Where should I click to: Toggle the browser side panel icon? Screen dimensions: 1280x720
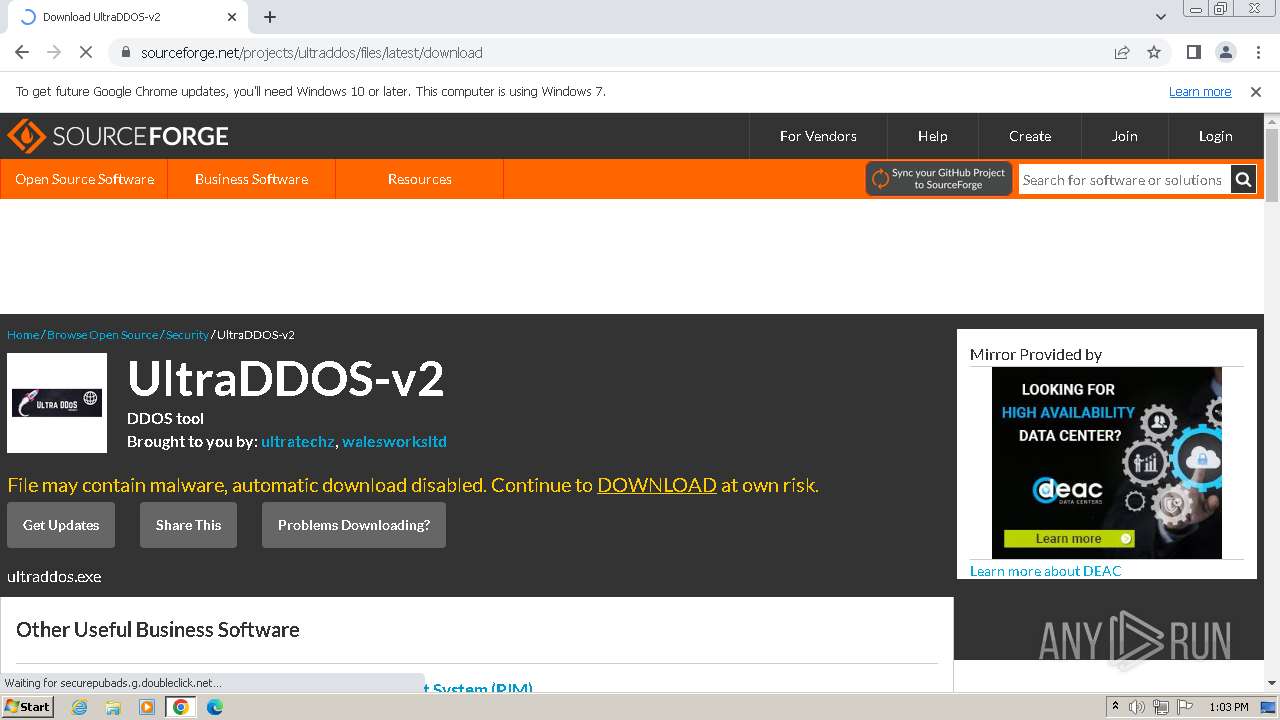[x=1193, y=52]
